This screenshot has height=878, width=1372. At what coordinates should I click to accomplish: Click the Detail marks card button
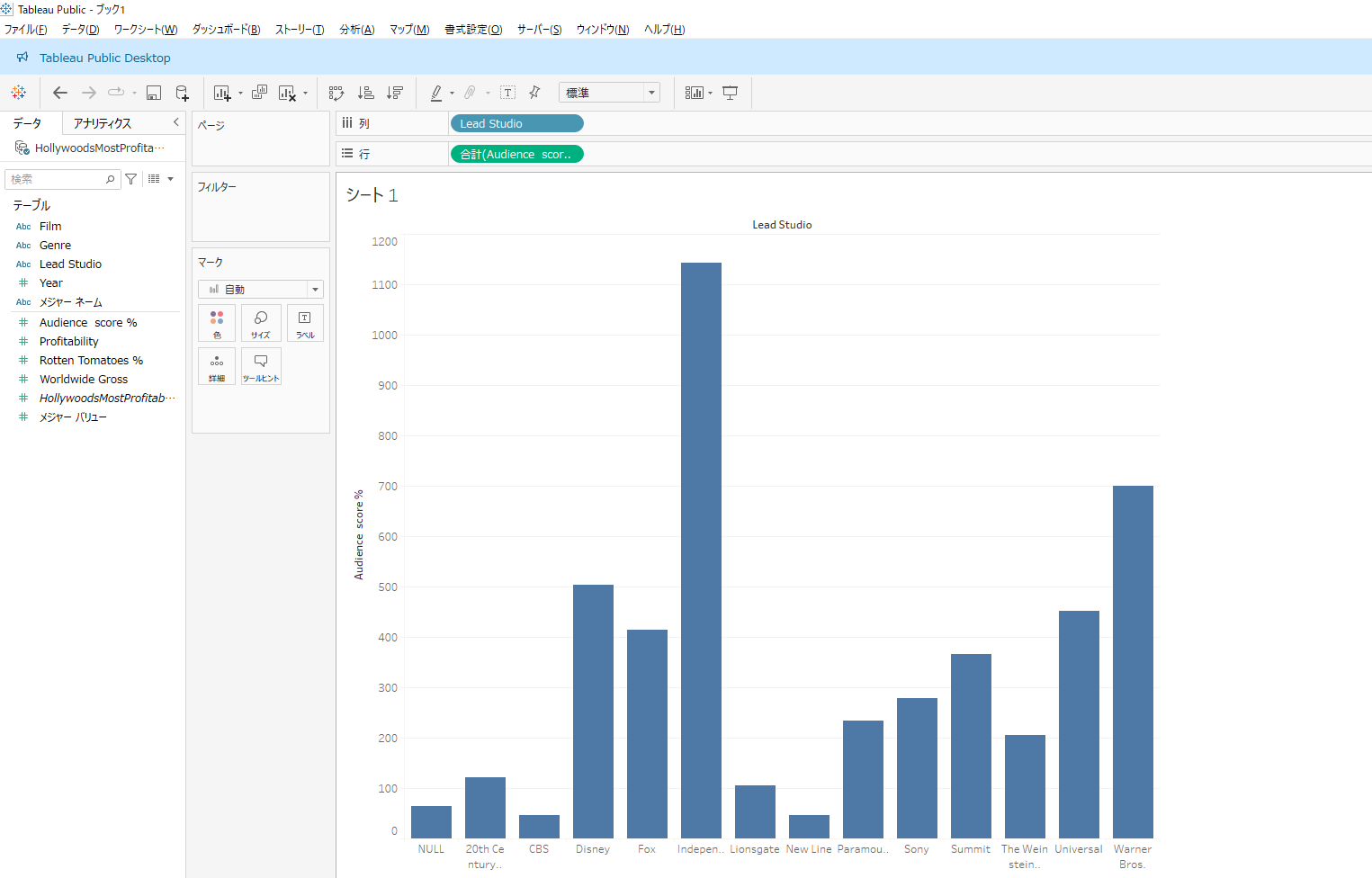click(217, 366)
